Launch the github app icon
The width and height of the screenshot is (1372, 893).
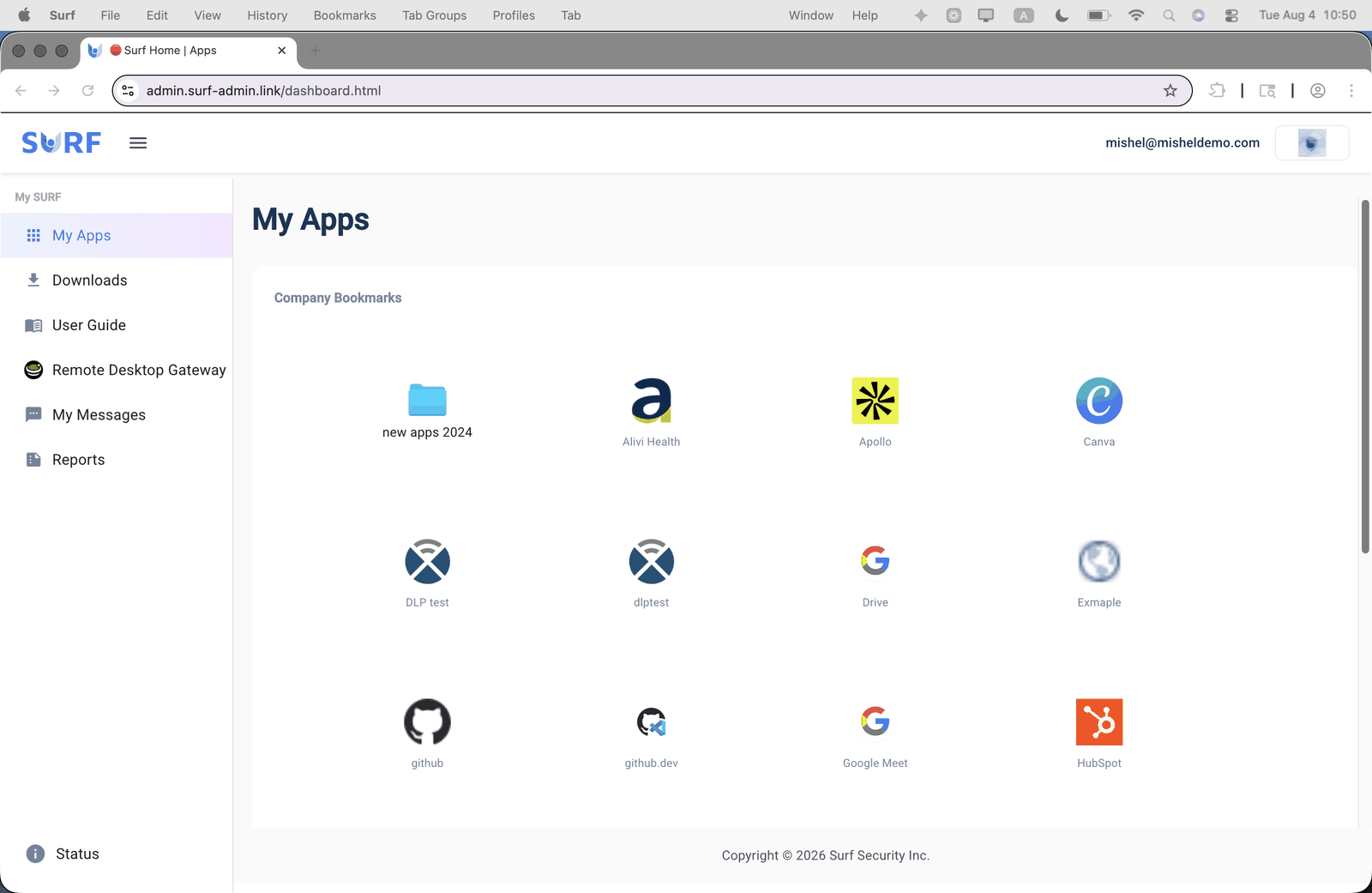pyautogui.click(x=427, y=722)
